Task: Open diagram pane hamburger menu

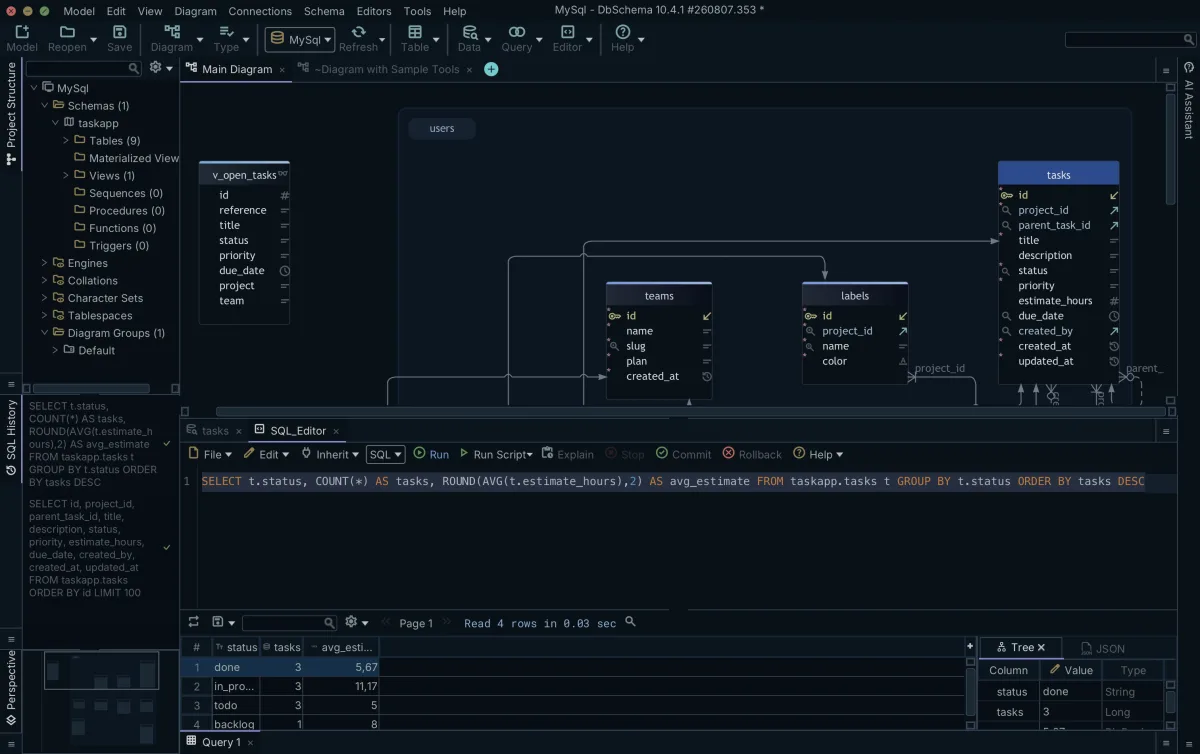Action: [1165, 71]
